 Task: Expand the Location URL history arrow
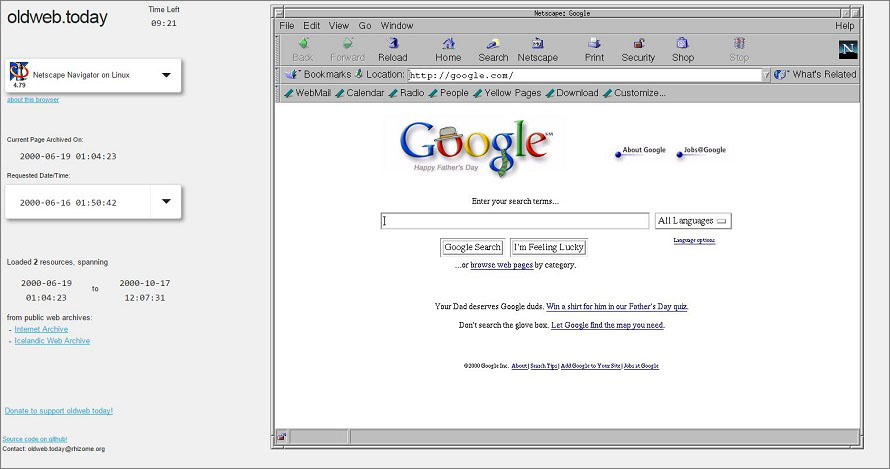tap(766, 75)
